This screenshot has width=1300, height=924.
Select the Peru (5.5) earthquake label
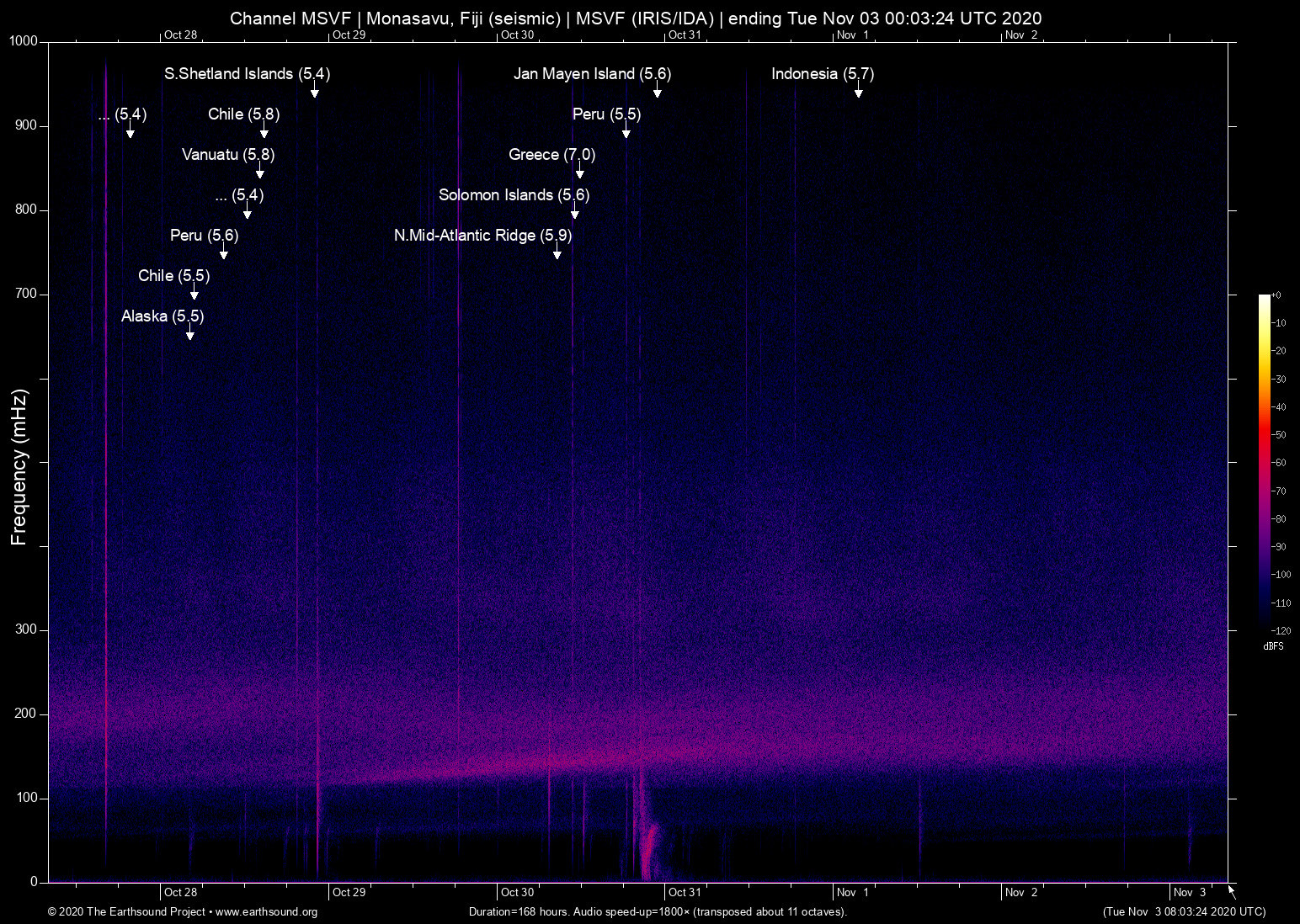click(x=606, y=114)
